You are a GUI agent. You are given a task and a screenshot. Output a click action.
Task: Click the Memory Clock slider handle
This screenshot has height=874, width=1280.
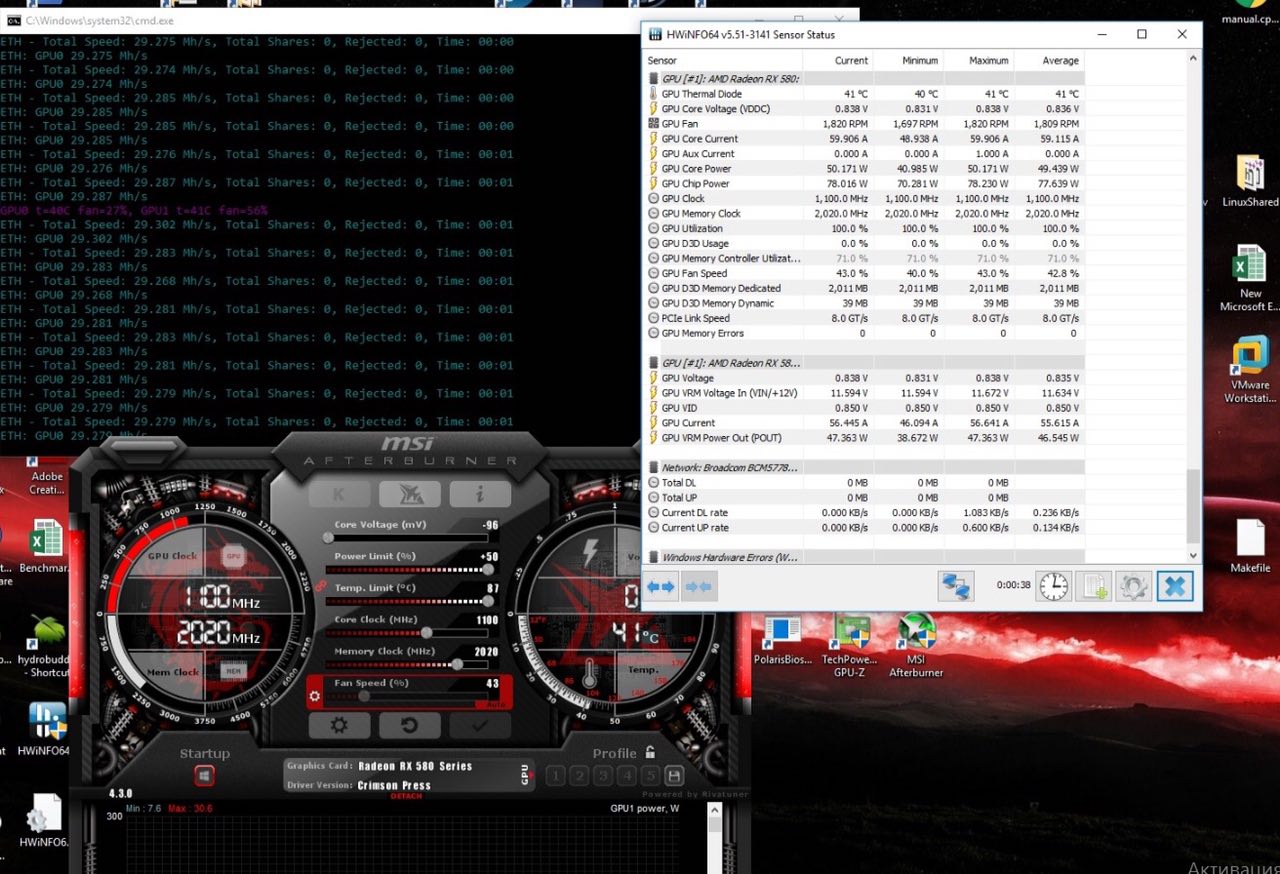[457, 665]
